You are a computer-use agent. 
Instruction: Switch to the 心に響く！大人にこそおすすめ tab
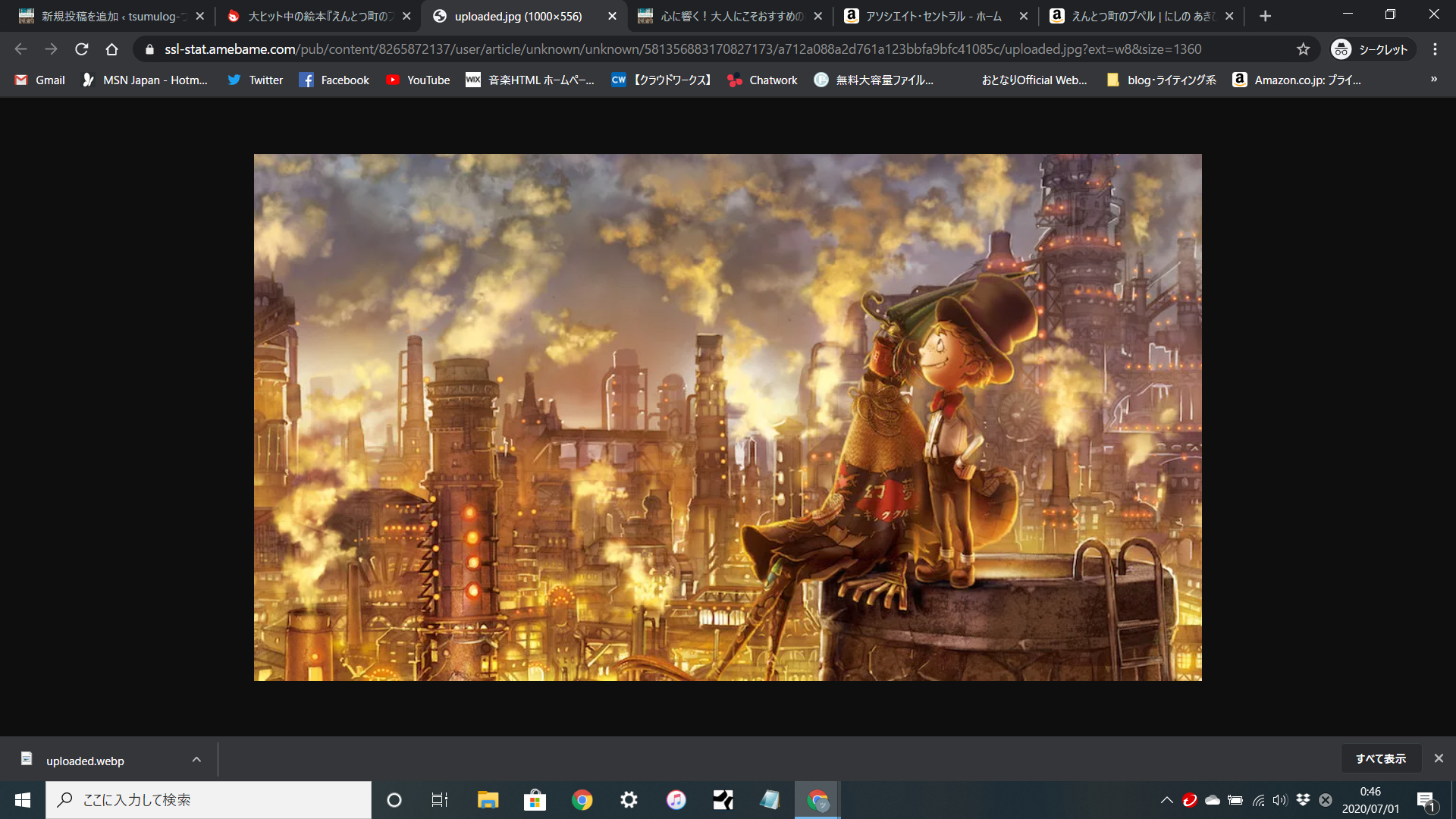(x=730, y=16)
